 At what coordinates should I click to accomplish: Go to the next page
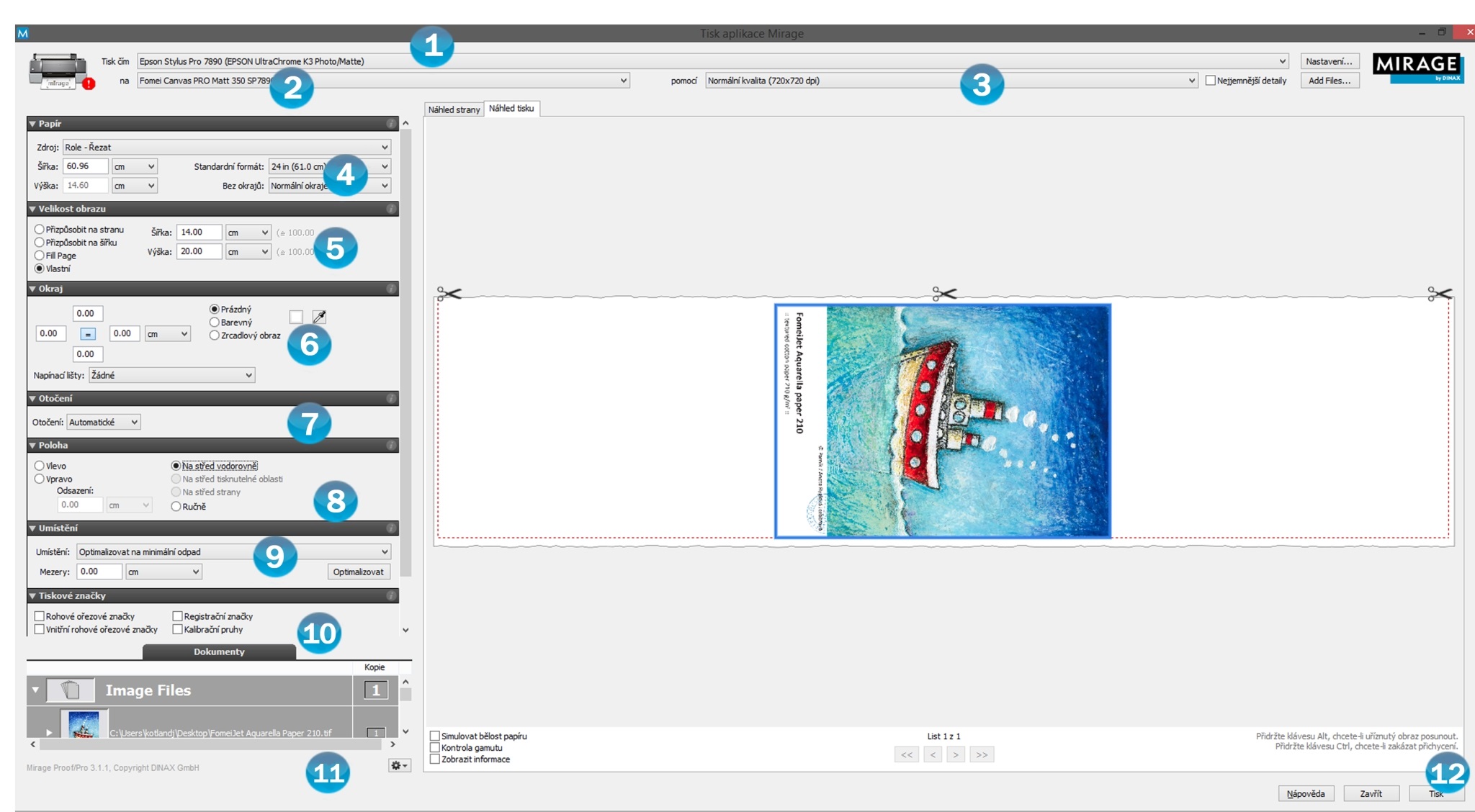pyautogui.click(x=956, y=754)
